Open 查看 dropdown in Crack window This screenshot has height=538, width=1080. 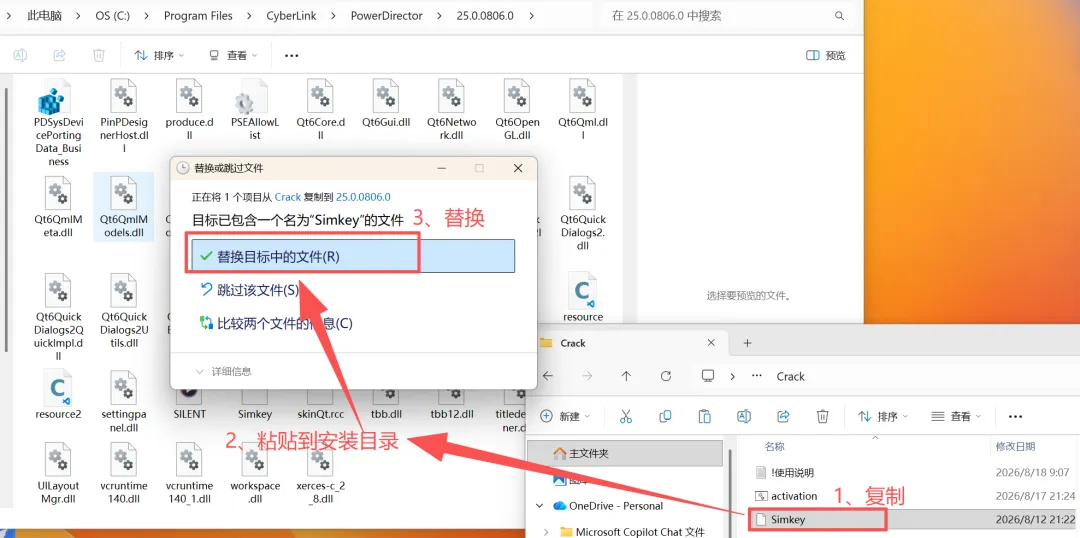(956, 416)
